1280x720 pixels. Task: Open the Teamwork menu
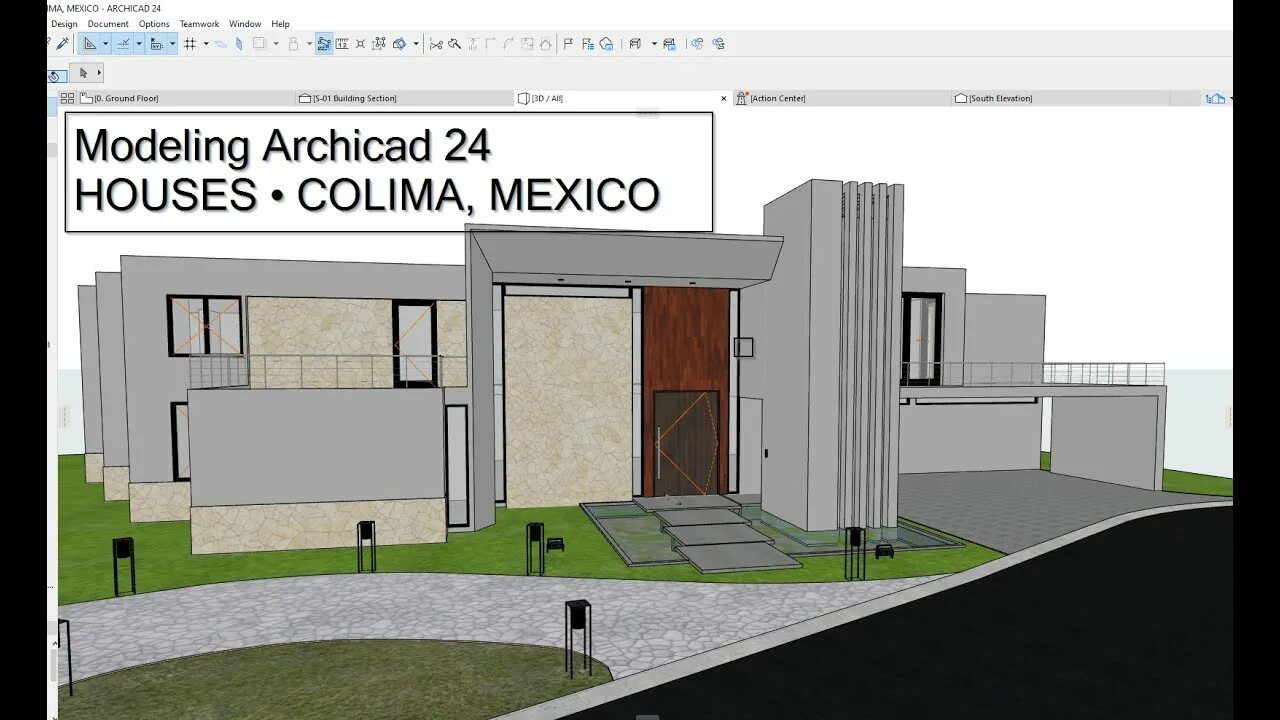coord(199,24)
